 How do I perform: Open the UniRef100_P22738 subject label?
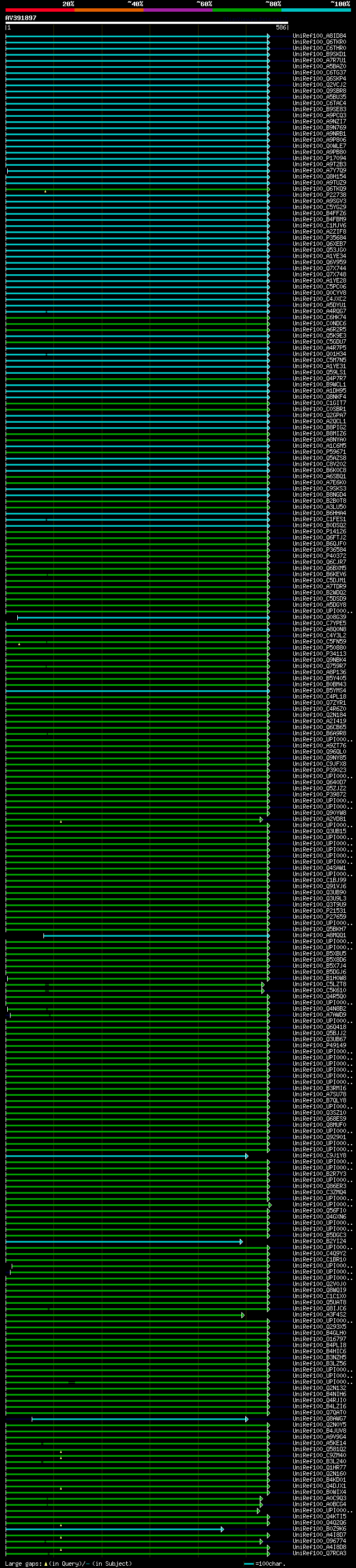coord(319,195)
